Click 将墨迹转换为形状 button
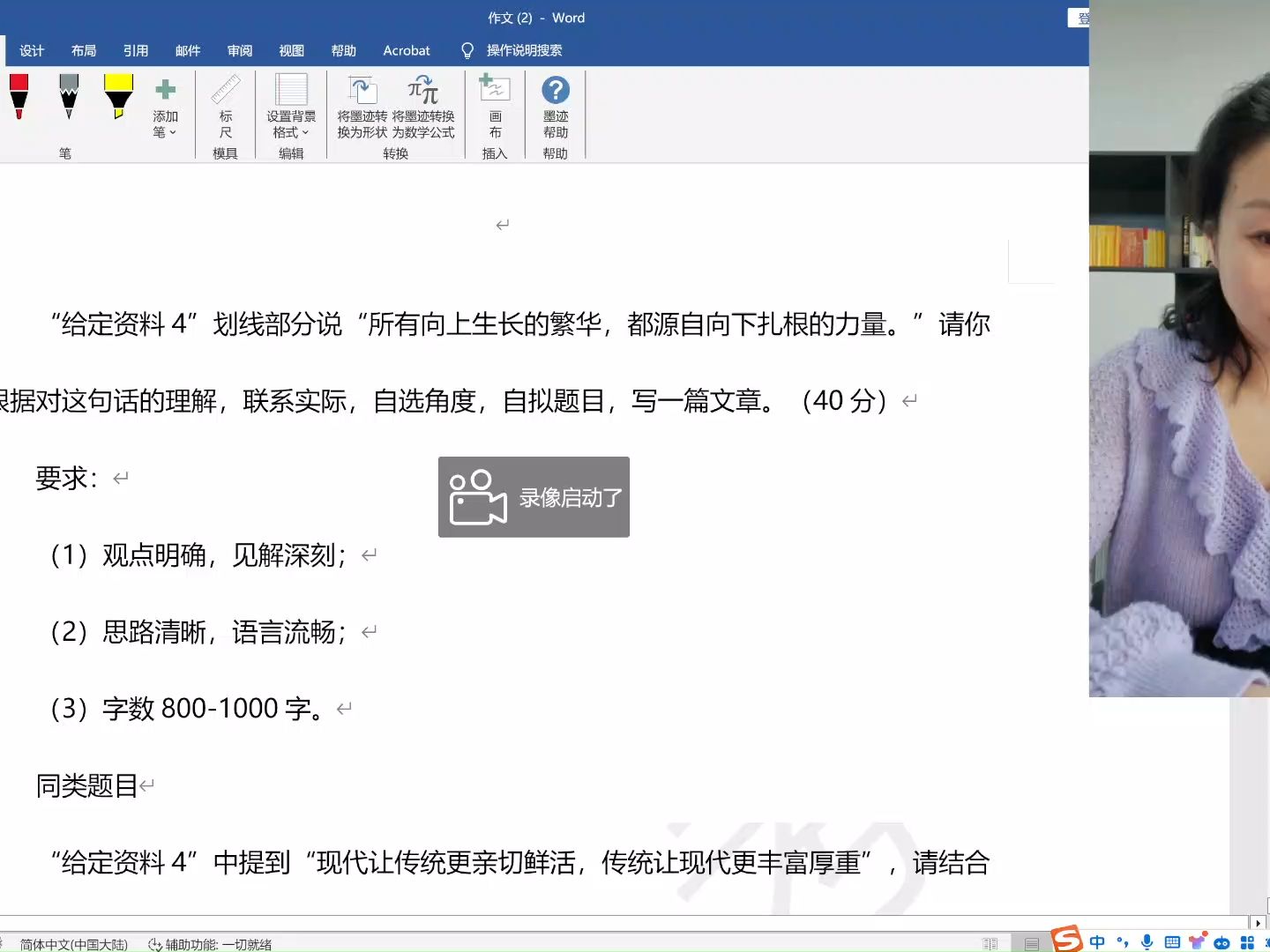 [362, 108]
